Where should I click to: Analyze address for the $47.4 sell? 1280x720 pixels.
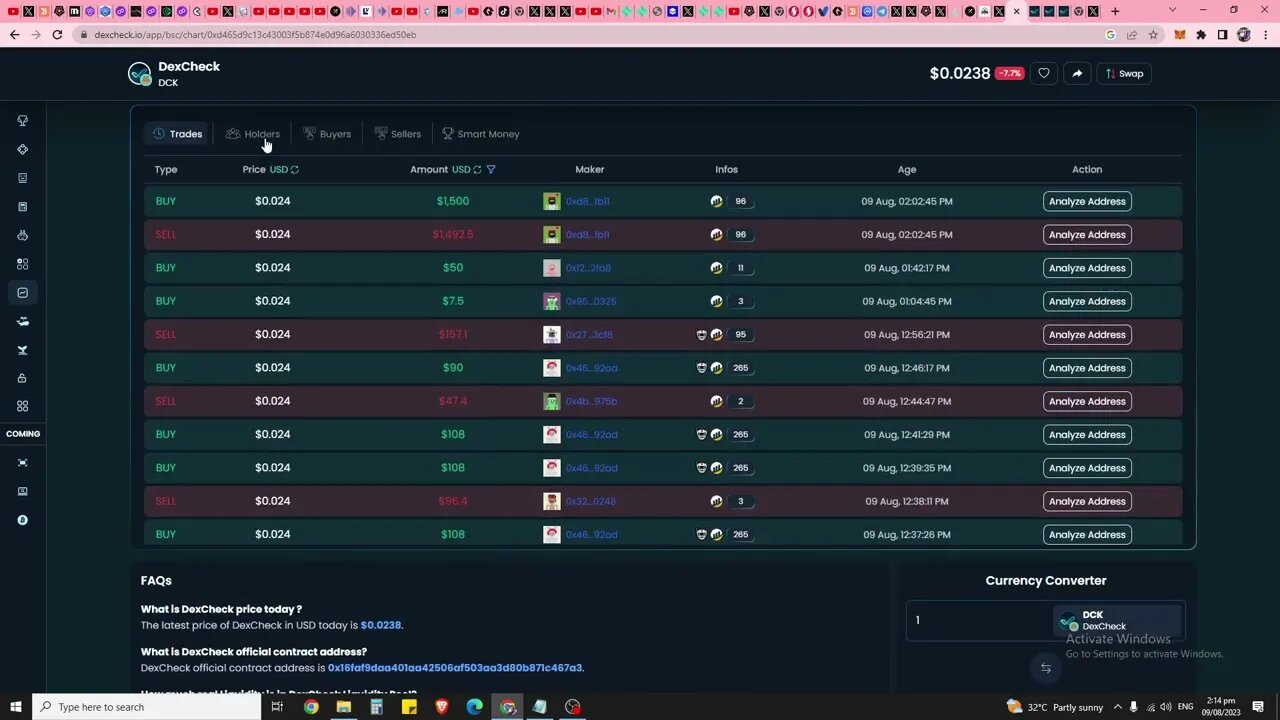(1087, 401)
